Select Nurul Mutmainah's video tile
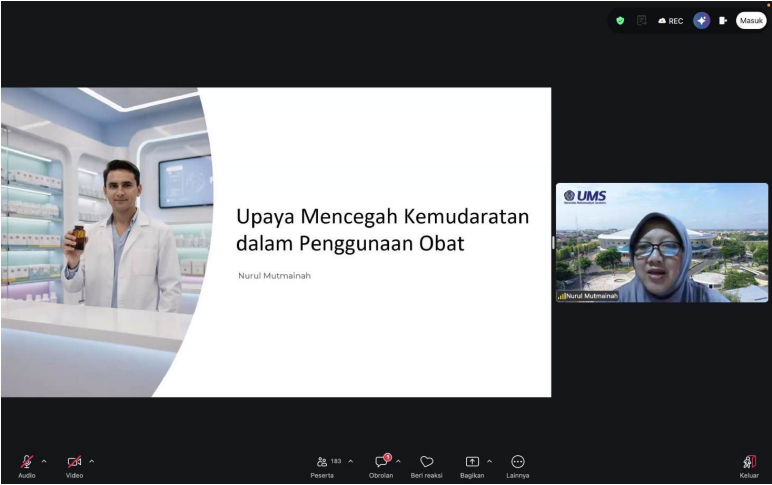The width and height of the screenshot is (772, 485). tap(662, 243)
